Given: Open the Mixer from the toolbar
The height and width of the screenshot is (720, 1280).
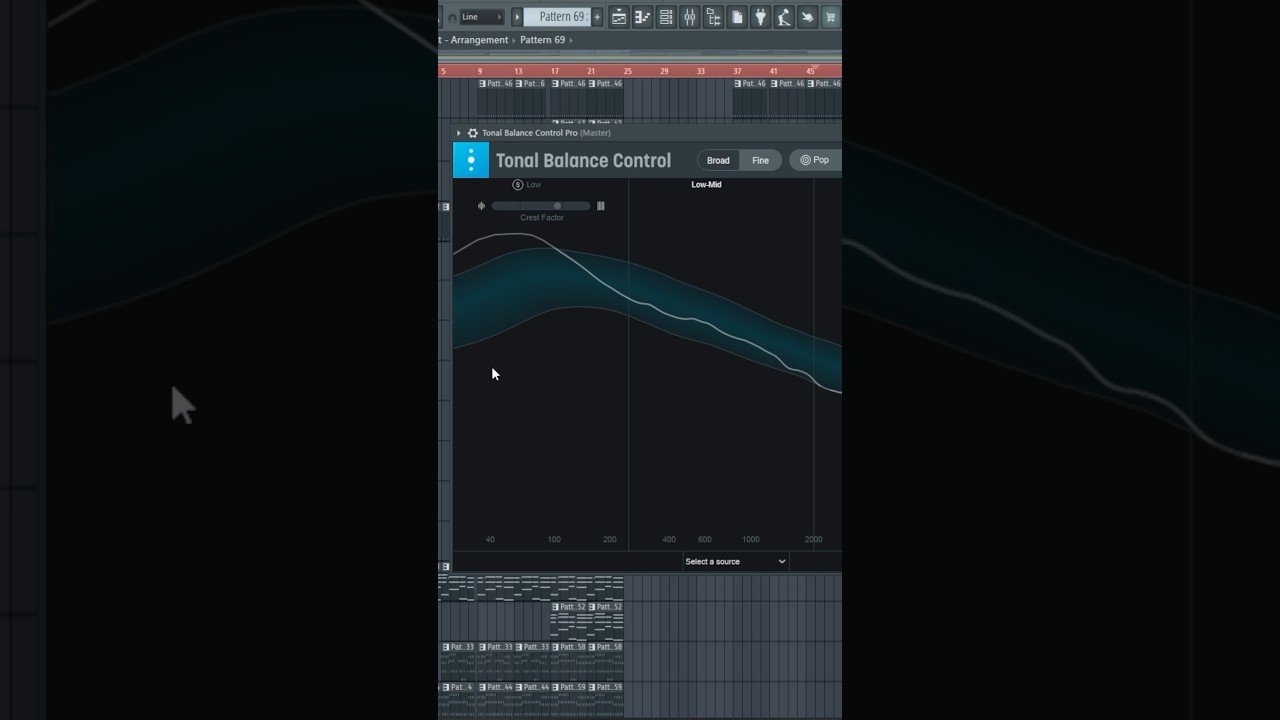Looking at the screenshot, I should point(690,17).
